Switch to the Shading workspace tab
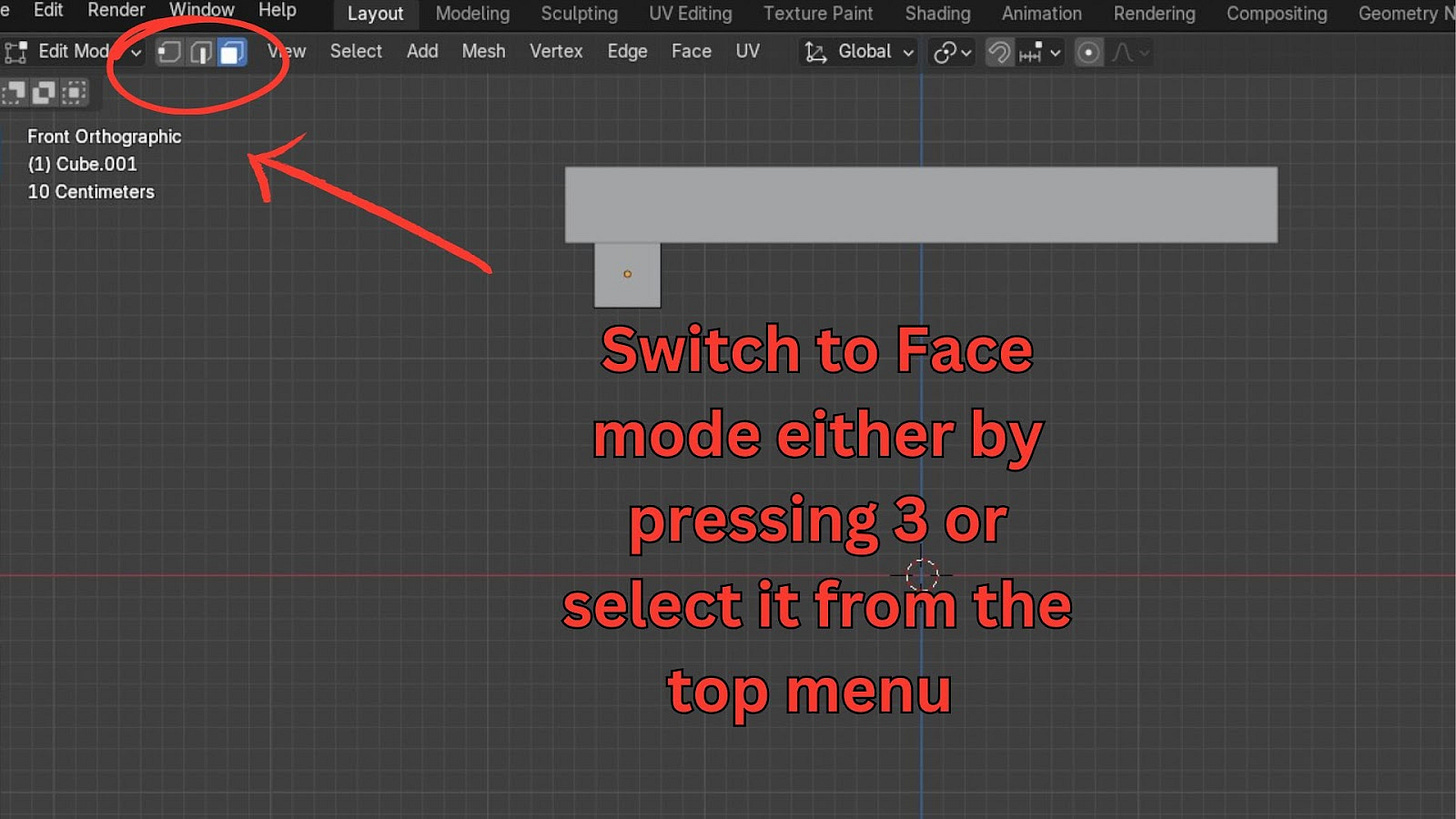The width and height of the screenshot is (1456, 819). click(937, 14)
